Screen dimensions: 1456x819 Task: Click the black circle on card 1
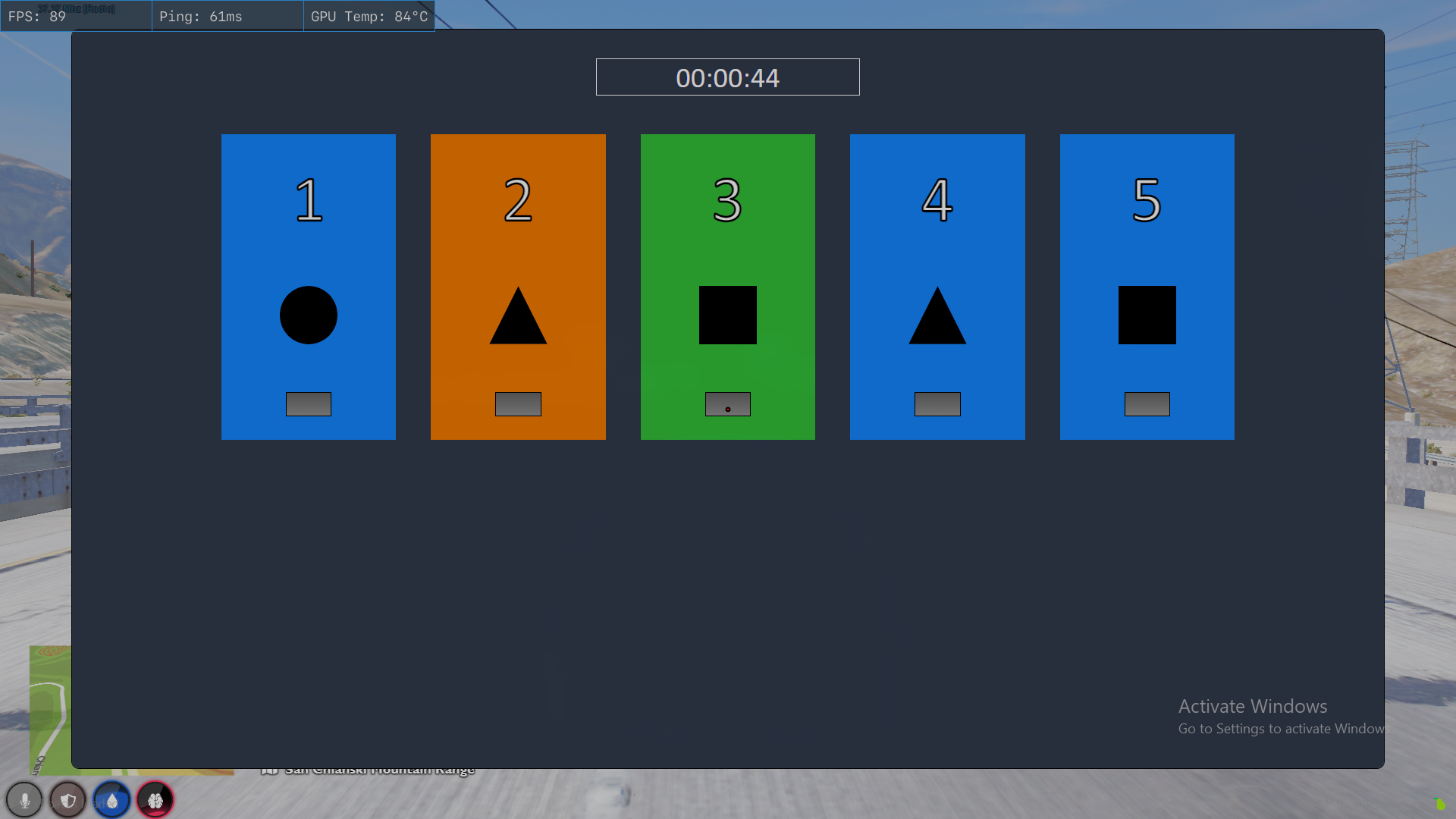pyautogui.click(x=308, y=315)
